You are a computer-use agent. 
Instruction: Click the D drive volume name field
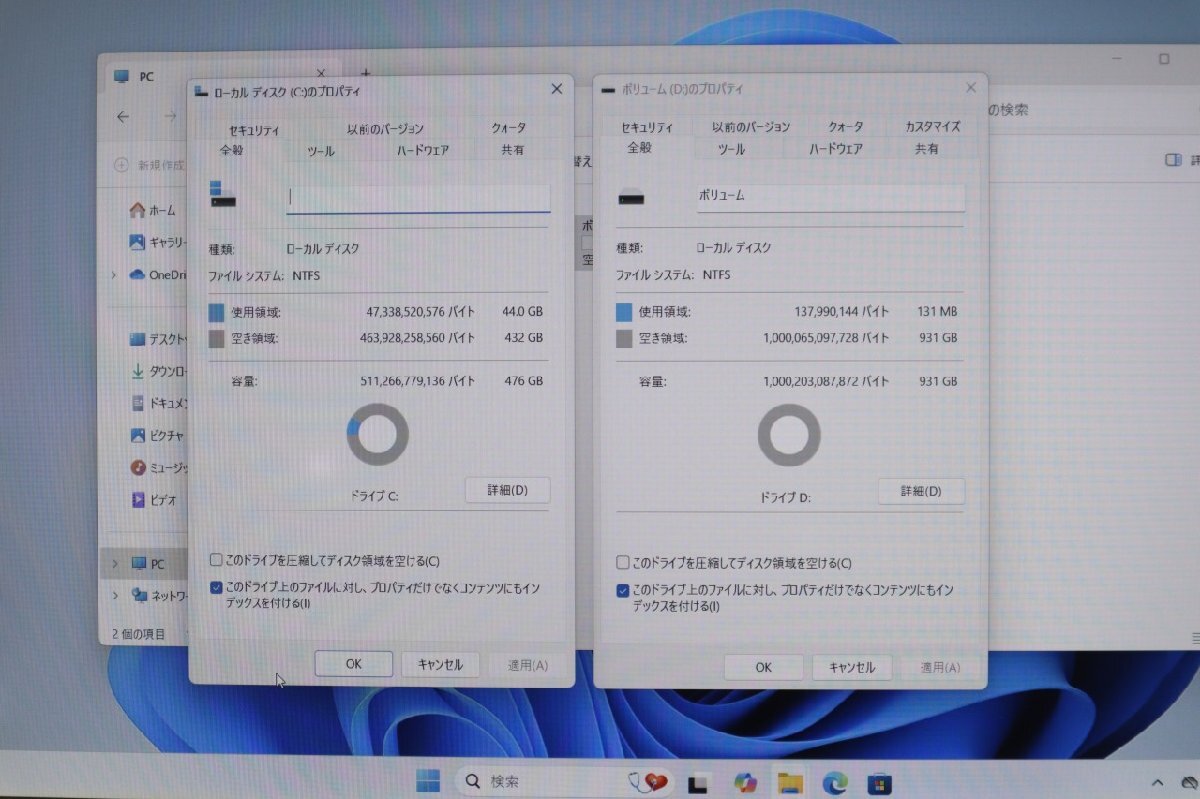830,197
